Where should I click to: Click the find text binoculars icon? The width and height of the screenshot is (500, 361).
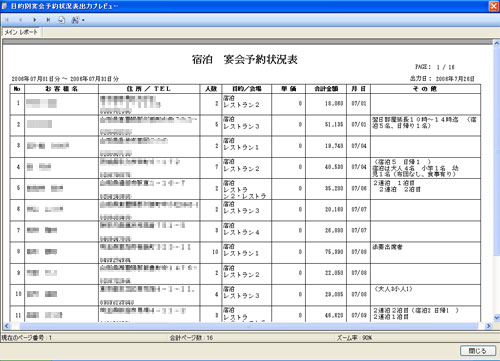(75, 20)
